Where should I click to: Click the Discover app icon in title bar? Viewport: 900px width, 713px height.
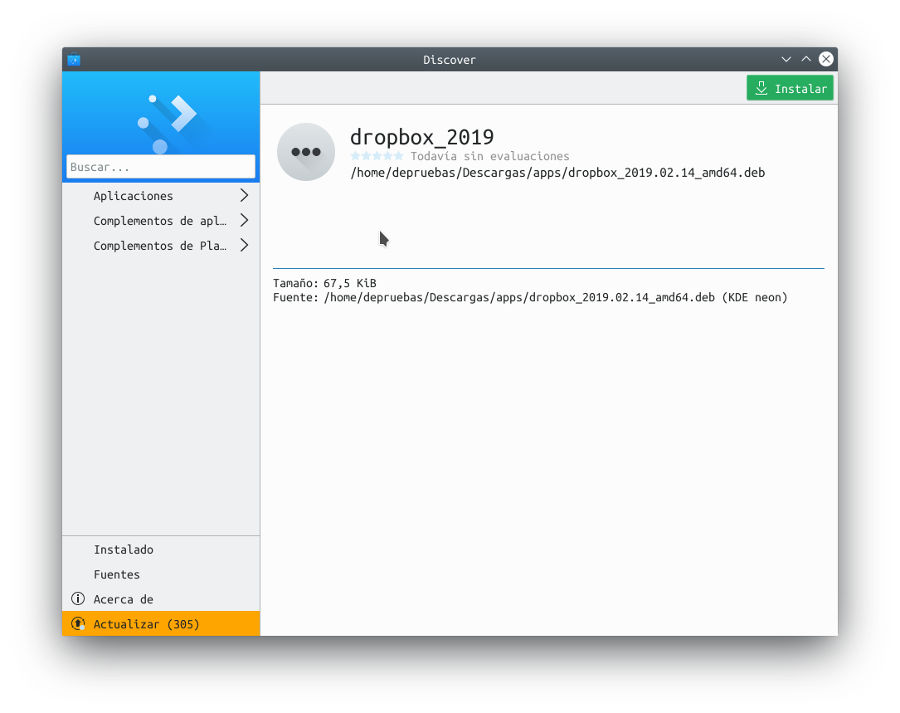pyautogui.click(x=73, y=60)
